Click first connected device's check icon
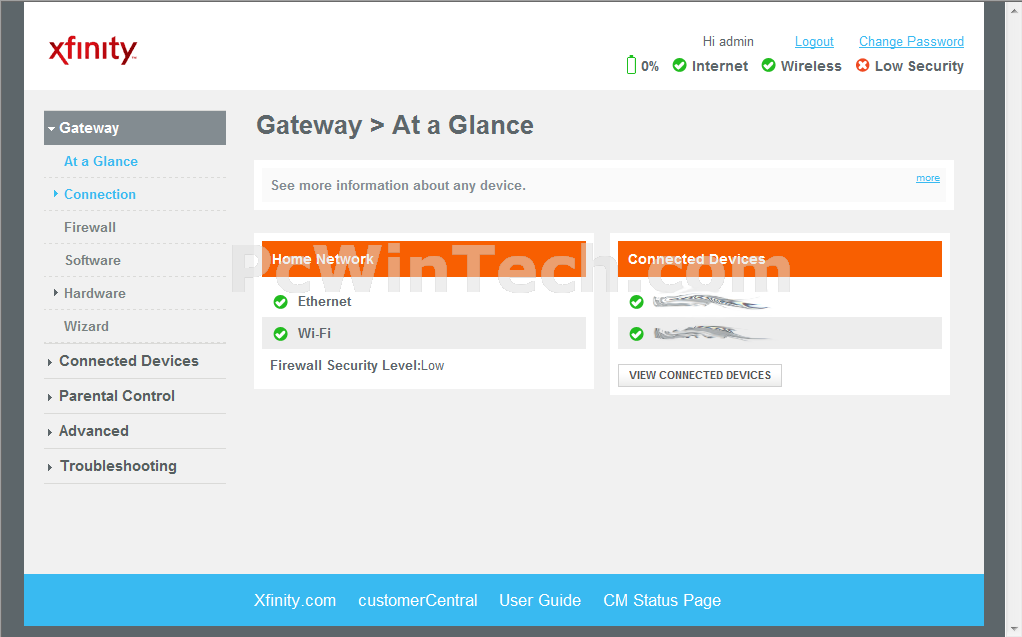The image size is (1022, 637). pos(636,302)
